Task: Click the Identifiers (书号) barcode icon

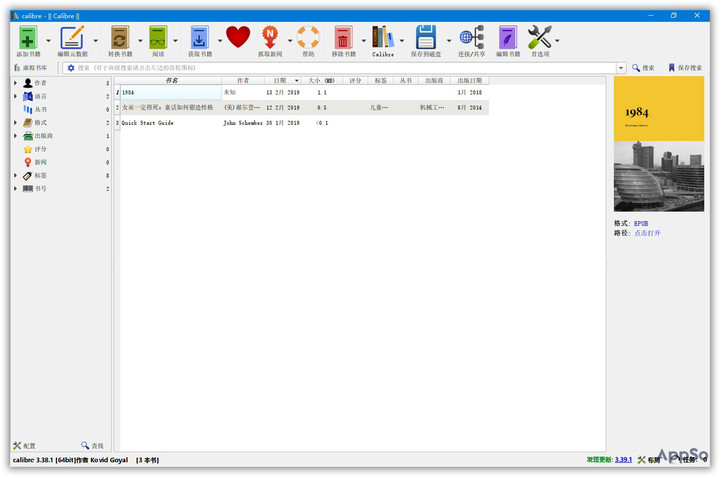Action: (28, 189)
